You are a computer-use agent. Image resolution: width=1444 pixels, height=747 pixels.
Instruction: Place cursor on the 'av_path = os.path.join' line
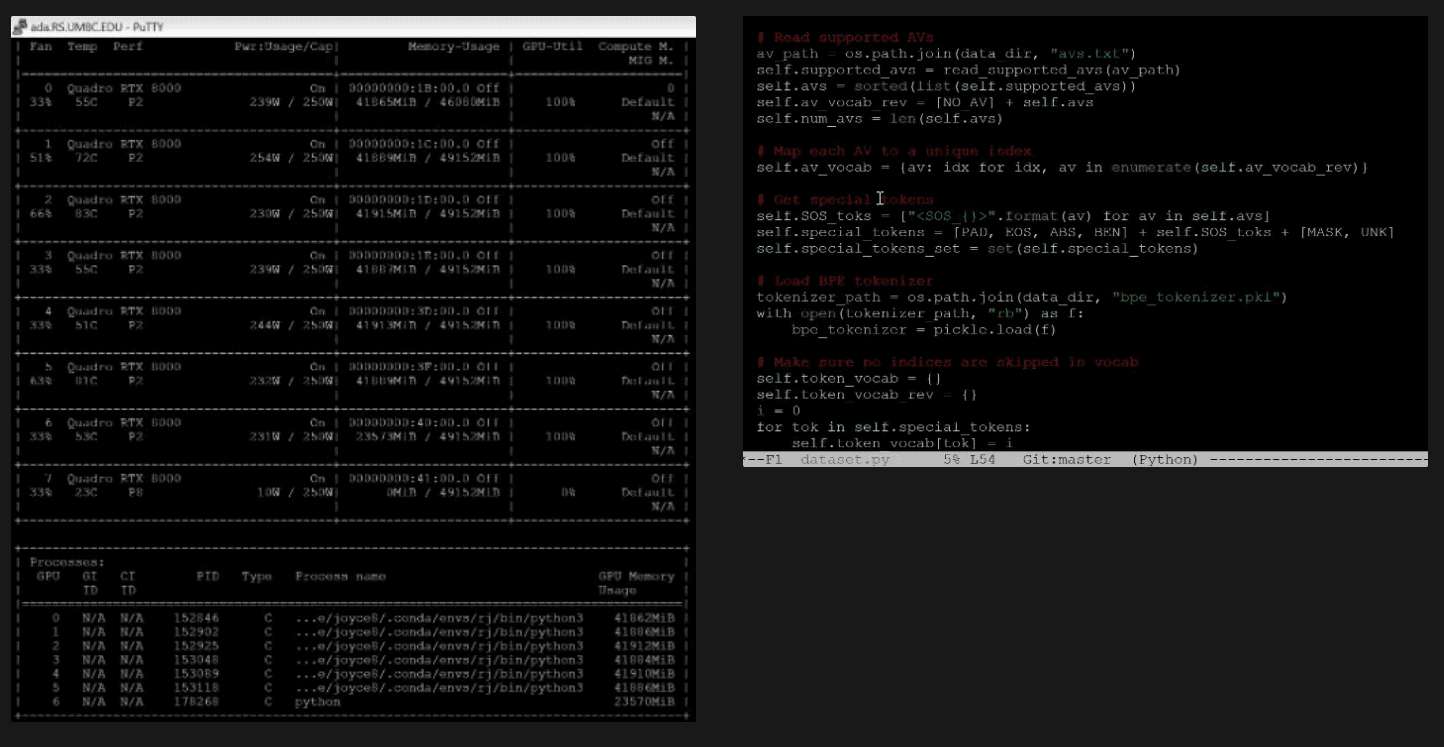[946, 54]
